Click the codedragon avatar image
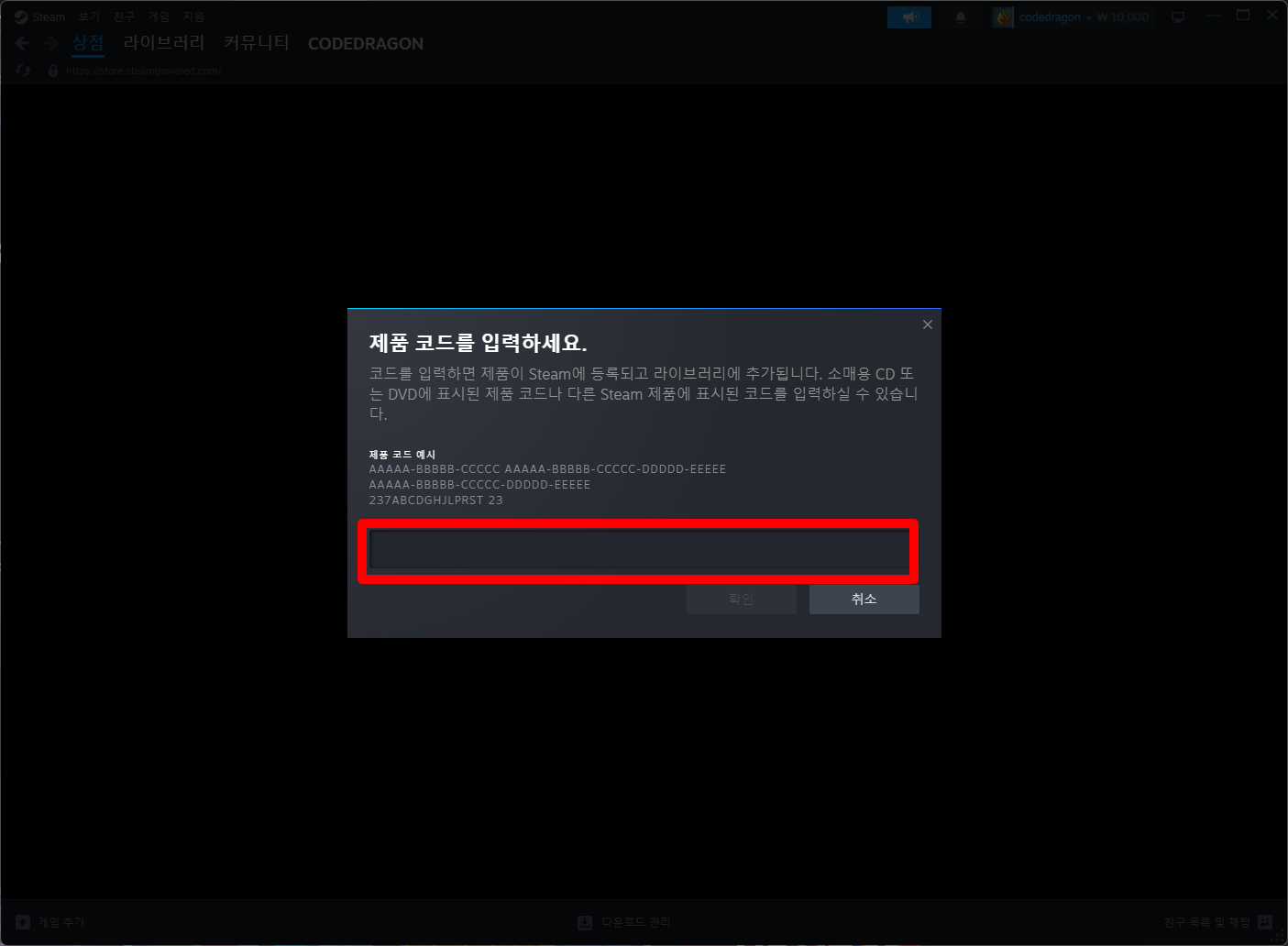Screen dimensions: 1288x946 click(x=1003, y=16)
